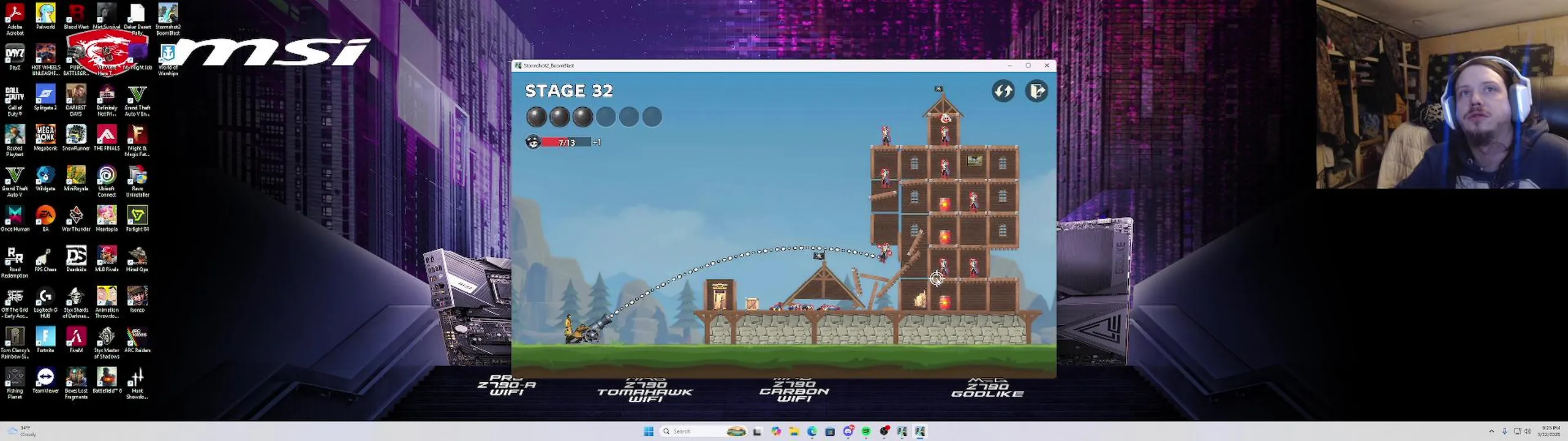Launch Heartopia from the desktop
The width and height of the screenshot is (1568, 441).
tap(107, 219)
